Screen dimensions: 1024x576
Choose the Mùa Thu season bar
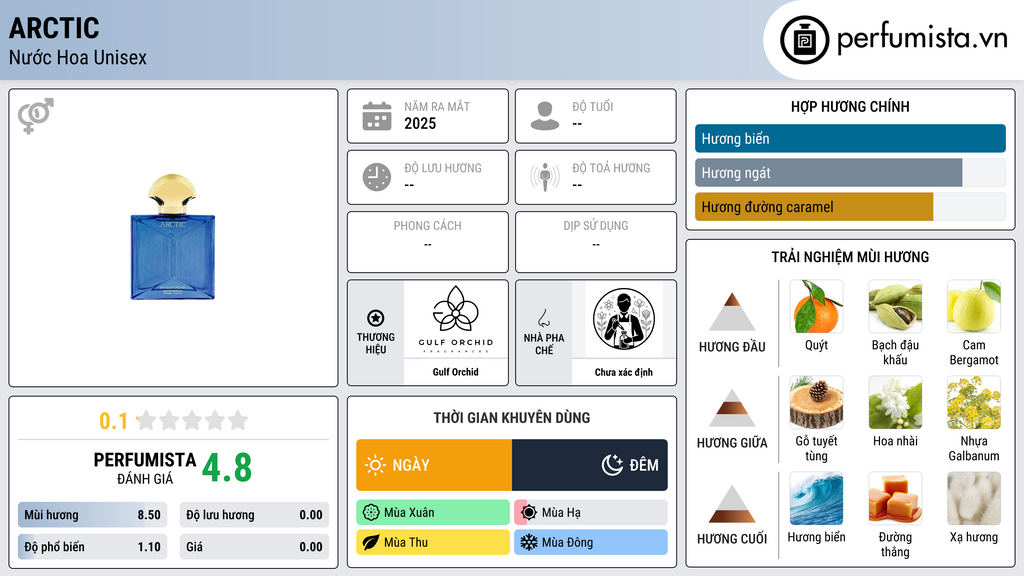coord(433,542)
